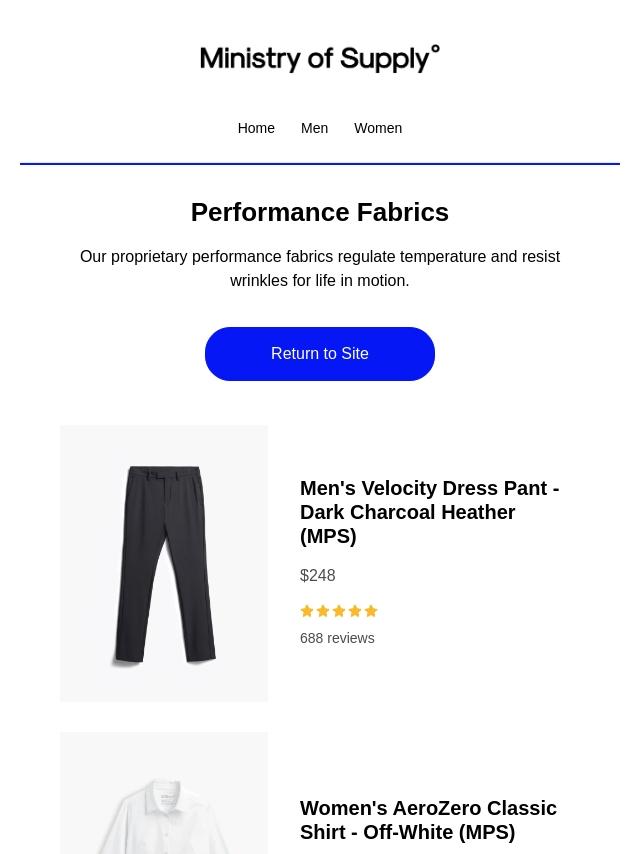Click the blue divider line under navigation

click(x=320, y=163)
